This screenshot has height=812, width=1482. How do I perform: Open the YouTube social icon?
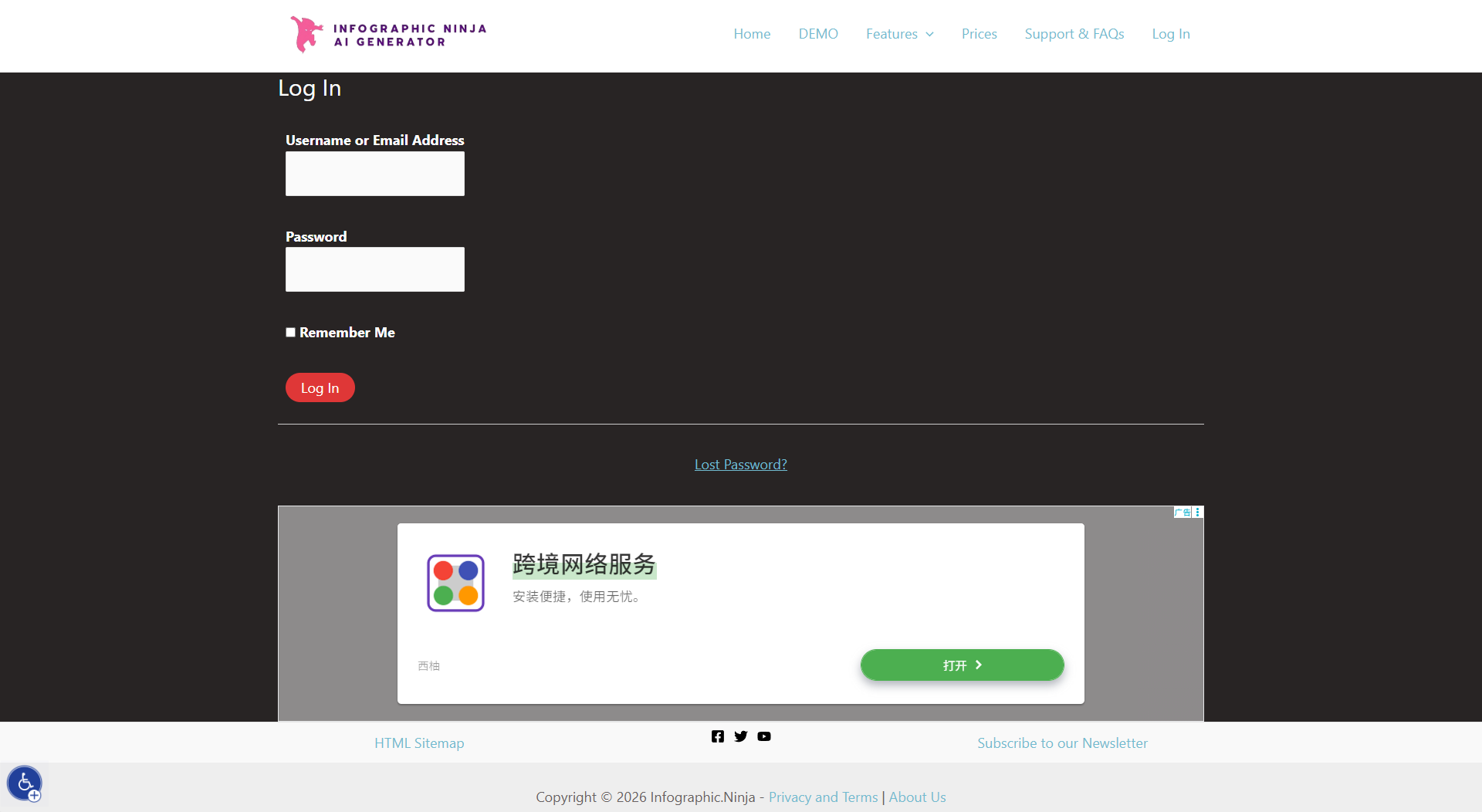click(x=764, y=736)
